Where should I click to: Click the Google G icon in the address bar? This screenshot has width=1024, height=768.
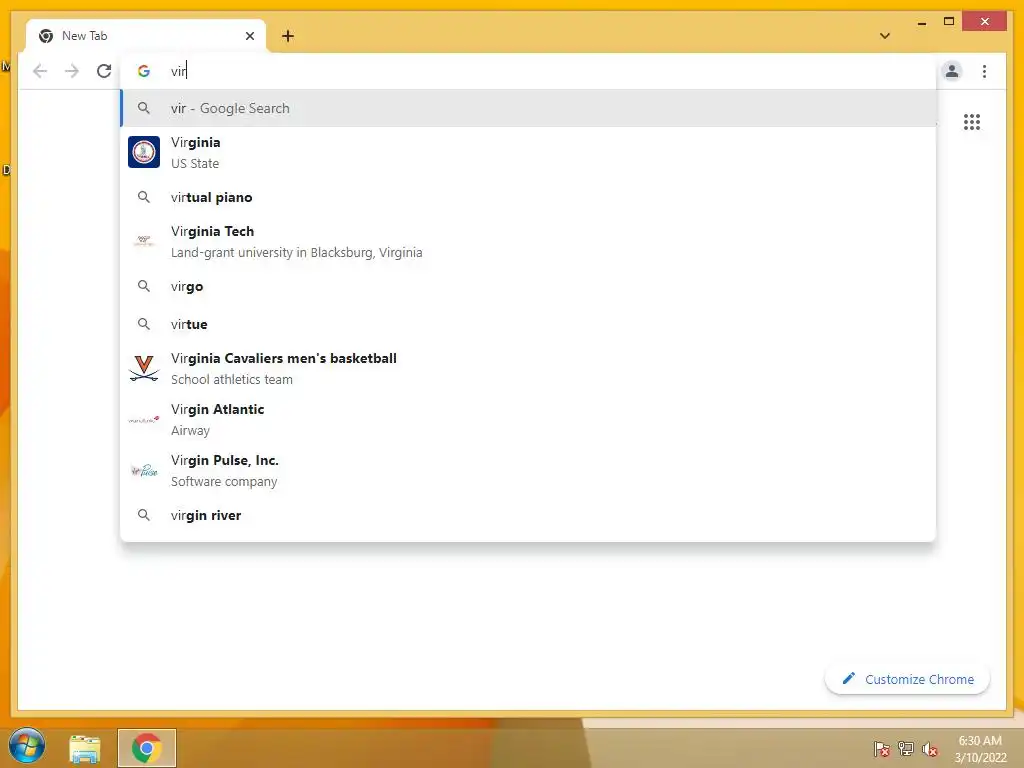point(144,71)
